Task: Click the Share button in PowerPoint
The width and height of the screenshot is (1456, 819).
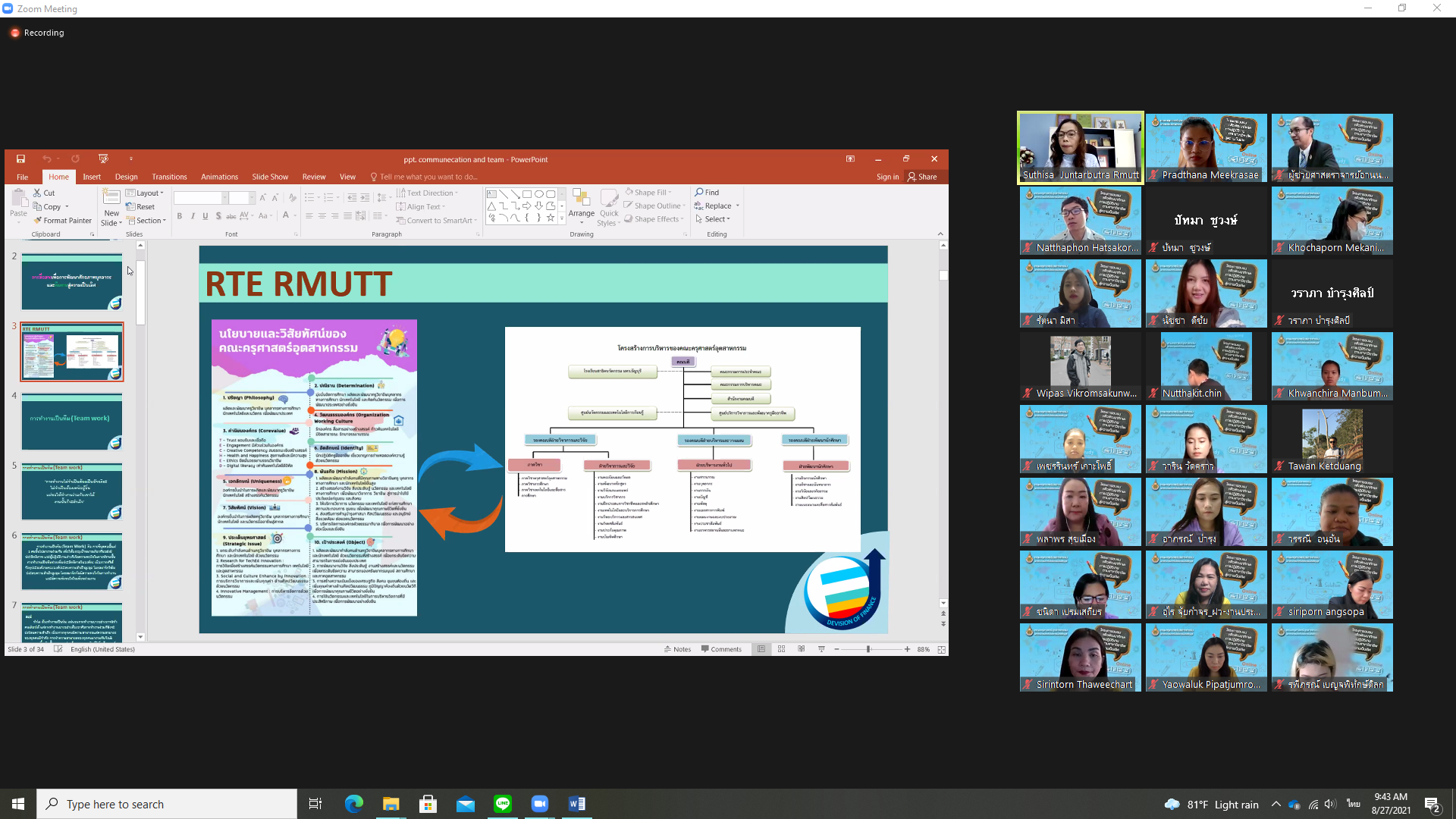Action: (922, 177)
